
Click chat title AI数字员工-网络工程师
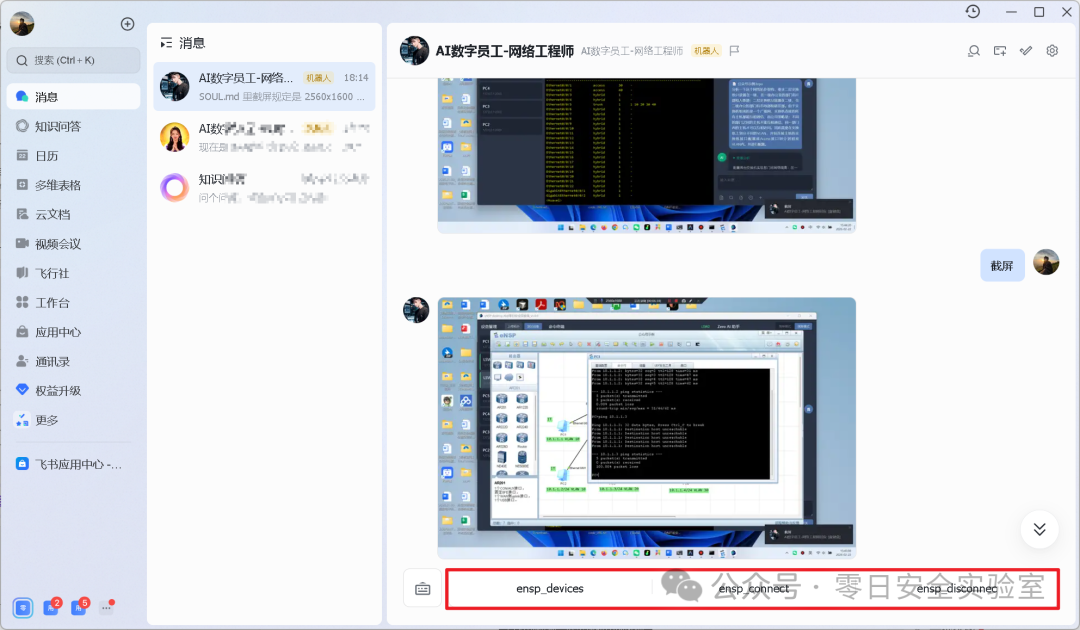504,51
